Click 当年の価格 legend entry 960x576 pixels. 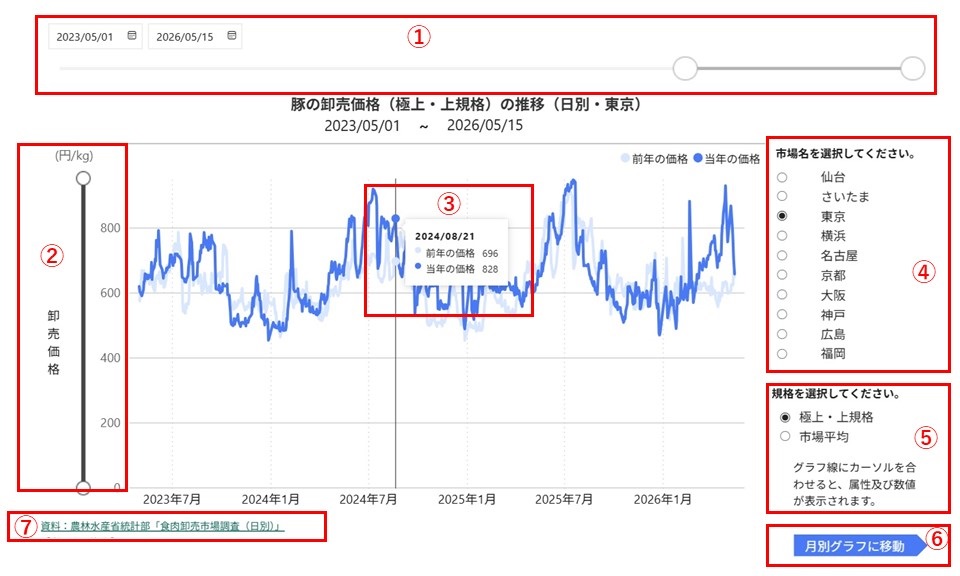click(x=727, y=159)
